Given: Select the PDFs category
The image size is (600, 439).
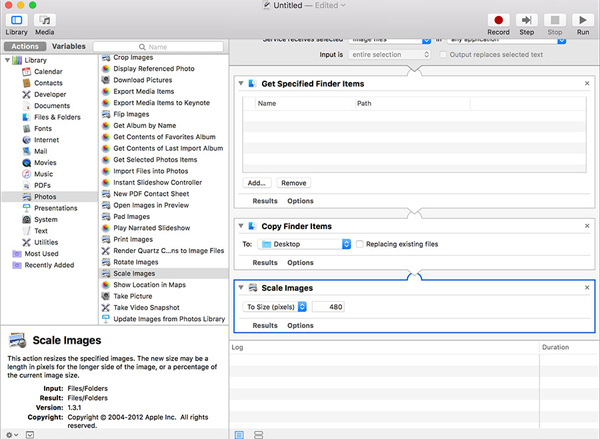Looking at the screenshot, I should [42, 185].
